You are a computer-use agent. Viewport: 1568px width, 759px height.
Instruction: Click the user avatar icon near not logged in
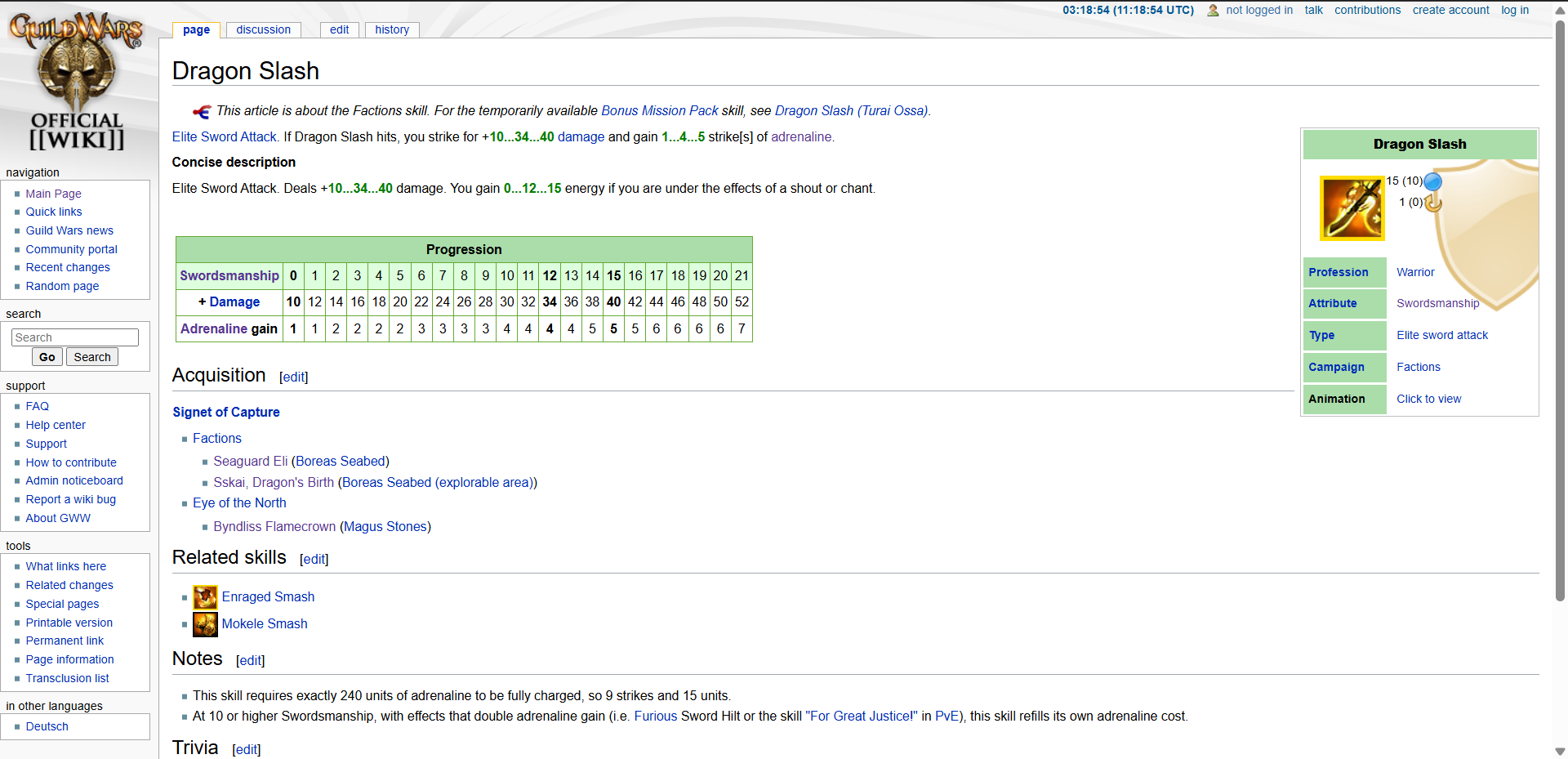click(x=1213, y=11)
